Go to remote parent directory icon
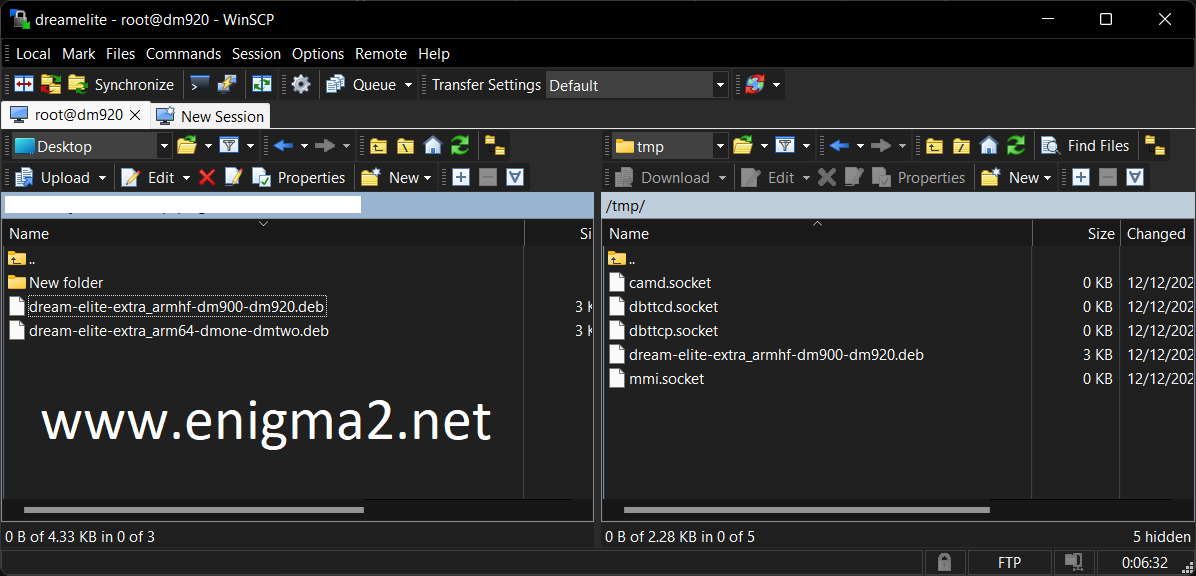Screen dimensions: 1196x576 [x=934, y=146]
